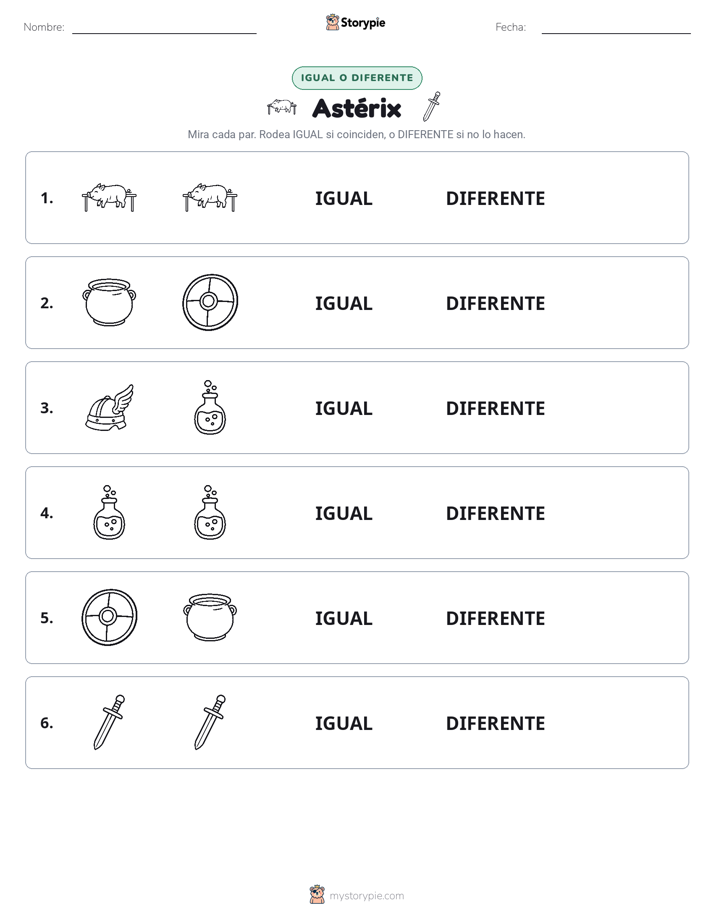This screenshot has width=714, height=924.
Task: Choose IGUAL for row 1
Action: pos(343,199)
